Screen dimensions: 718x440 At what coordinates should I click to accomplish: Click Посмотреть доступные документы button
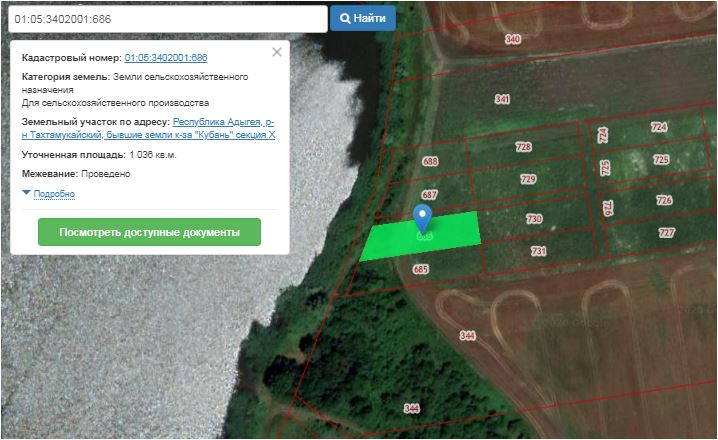[x=149, y=232]
